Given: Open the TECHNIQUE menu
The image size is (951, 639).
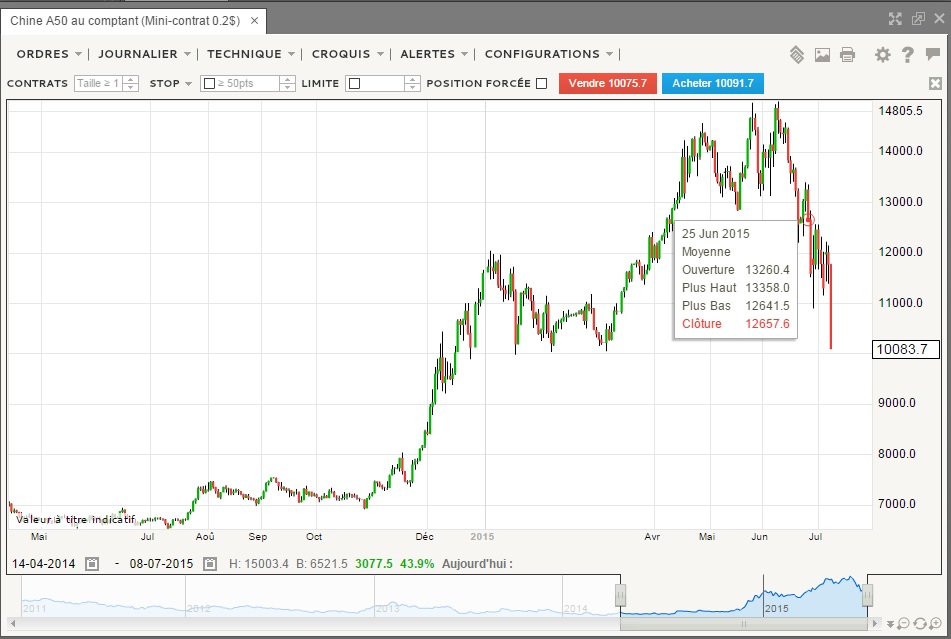Looking at the screenshot, I should point(250,54).
